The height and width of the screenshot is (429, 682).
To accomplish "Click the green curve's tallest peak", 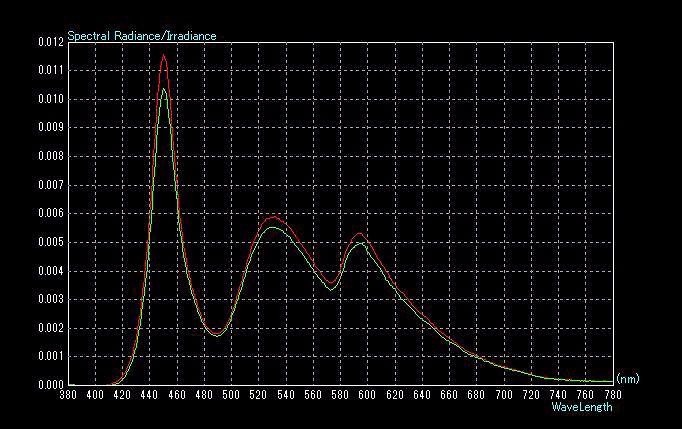I will [164, 89].
